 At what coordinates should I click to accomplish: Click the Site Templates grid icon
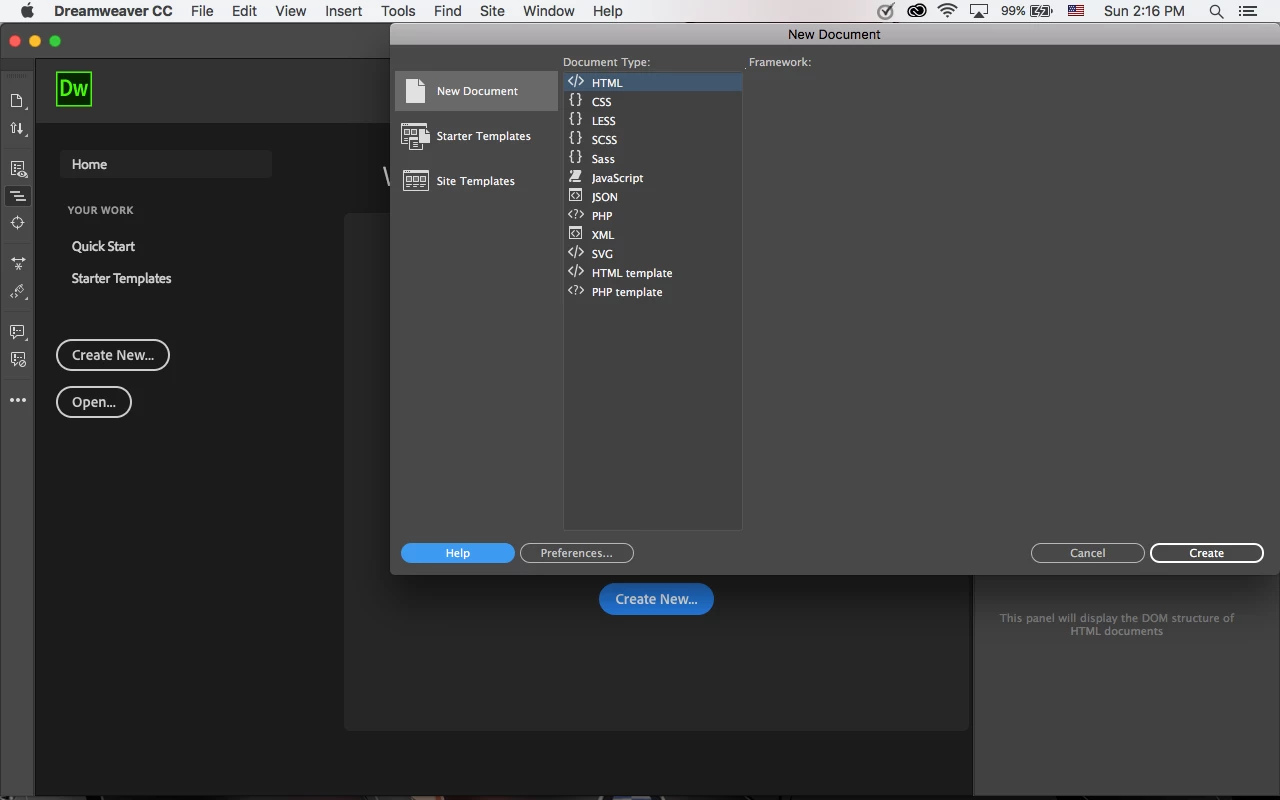415,181
